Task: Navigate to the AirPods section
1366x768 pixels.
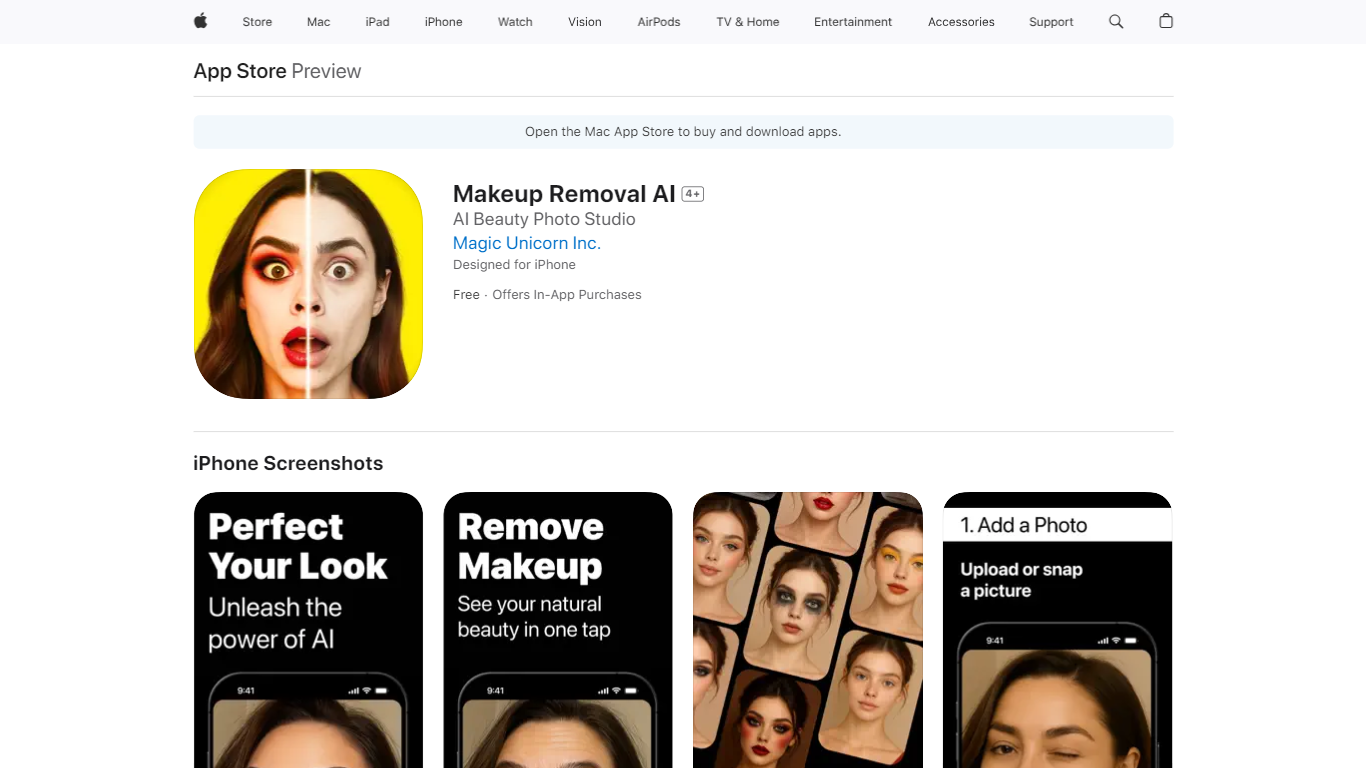Action: point(658,22)
